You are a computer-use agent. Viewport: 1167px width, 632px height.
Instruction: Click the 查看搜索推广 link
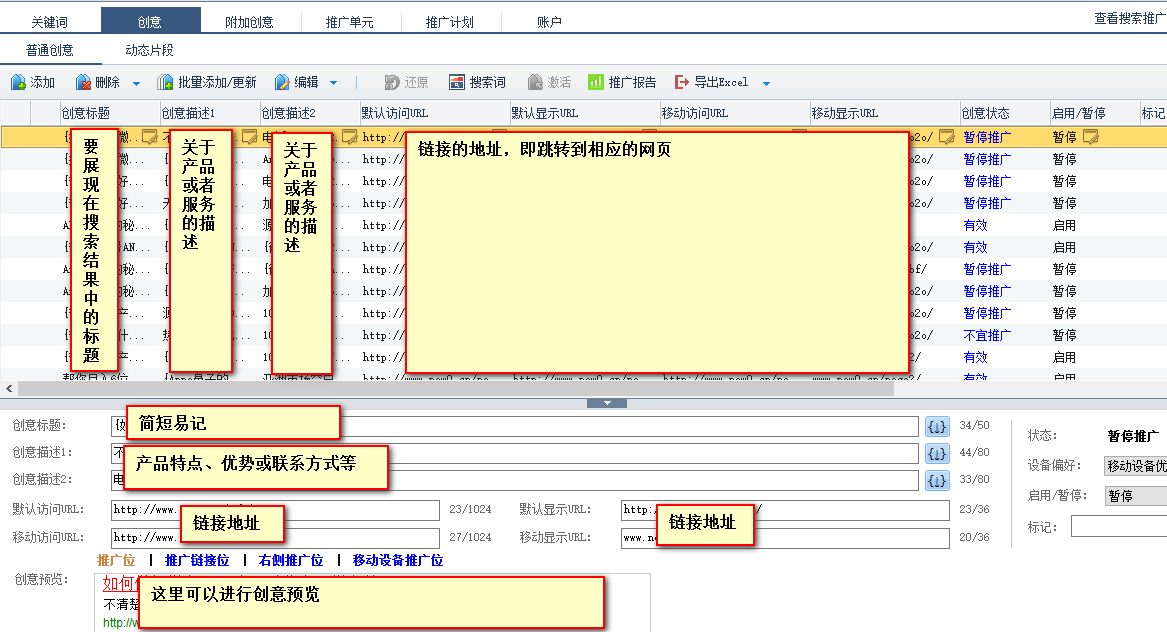pos(1130,18)
